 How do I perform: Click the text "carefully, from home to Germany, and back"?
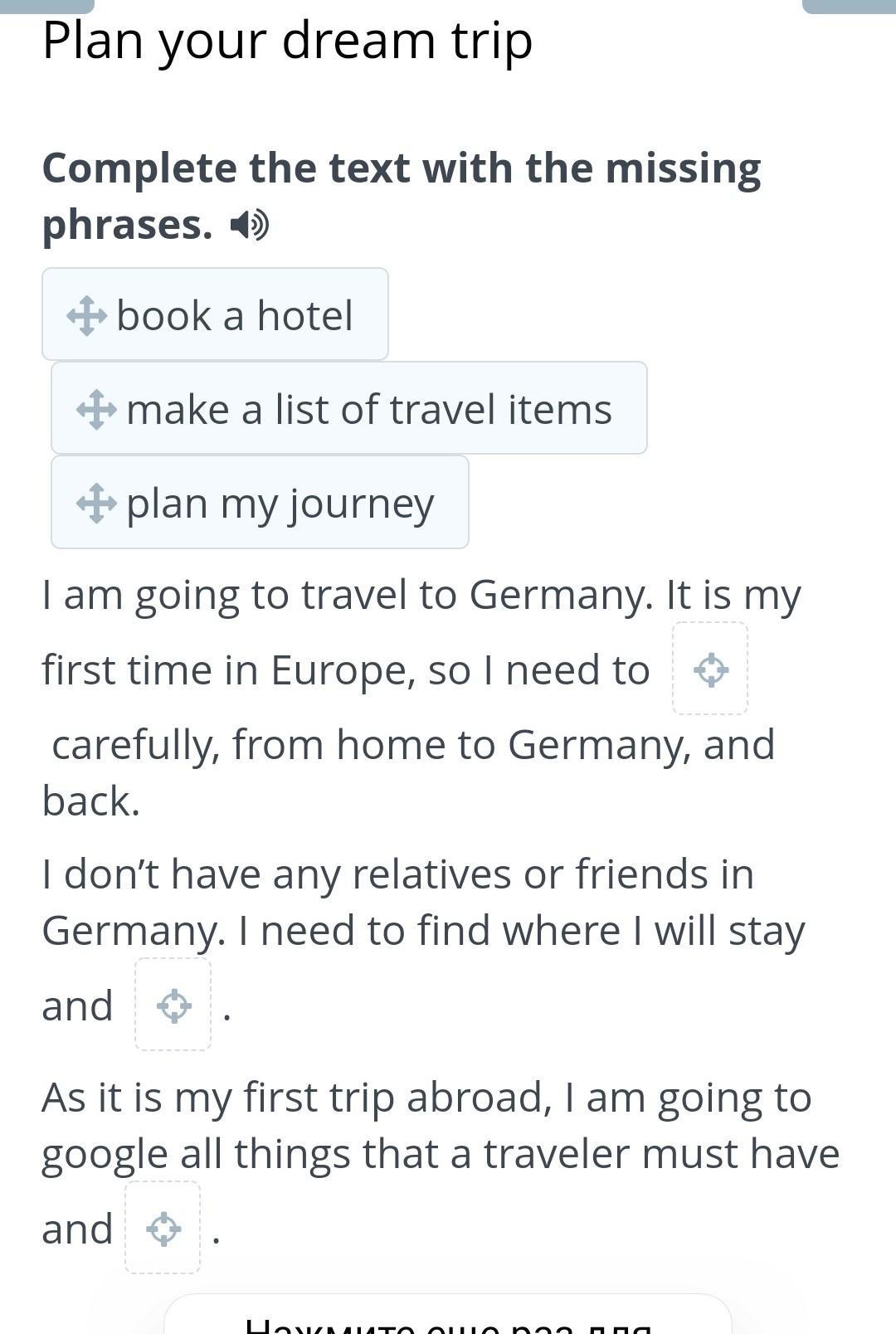412,745
